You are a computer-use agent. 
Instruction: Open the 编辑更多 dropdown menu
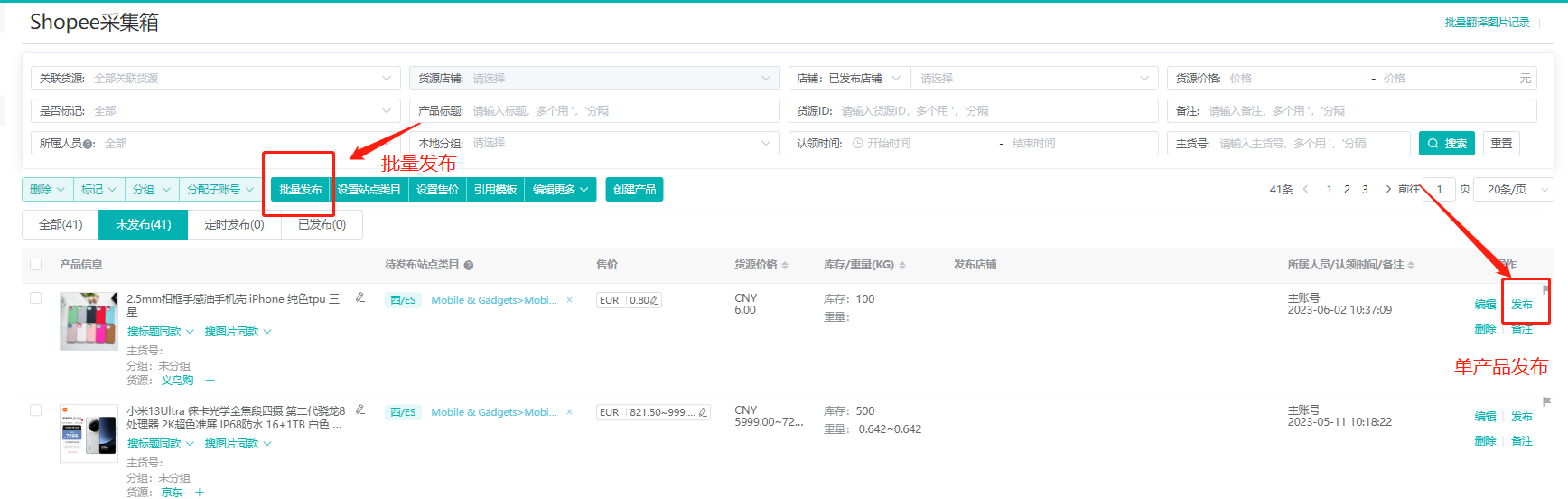click(x=560, y=190)
